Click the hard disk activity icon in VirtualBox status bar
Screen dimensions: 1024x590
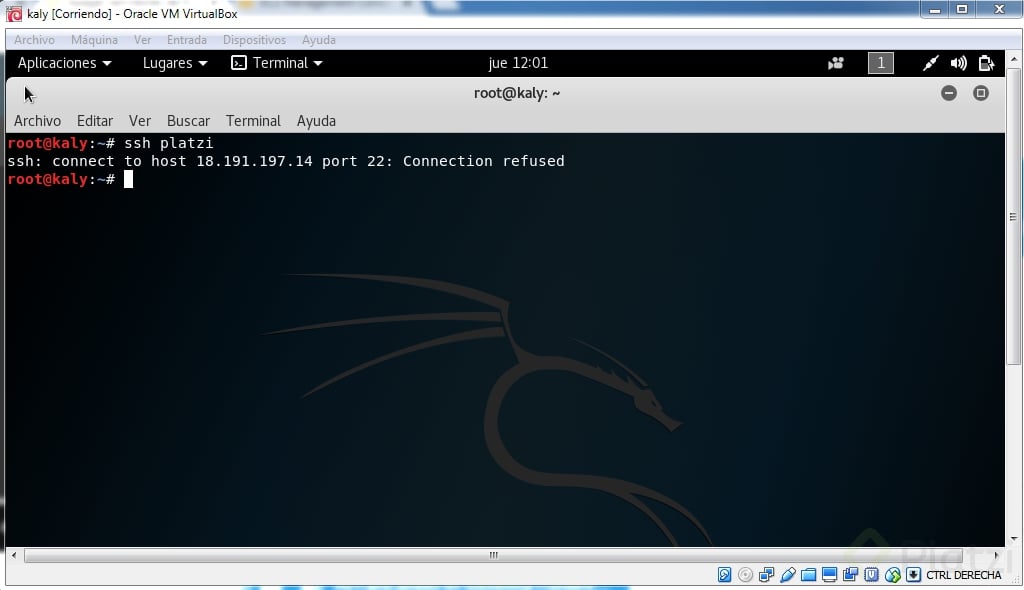(724, 575)
